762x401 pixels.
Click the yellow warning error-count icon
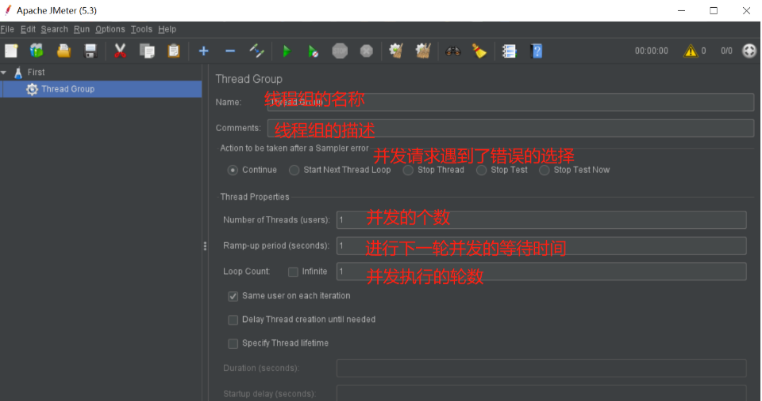click(x=690, y=50)
